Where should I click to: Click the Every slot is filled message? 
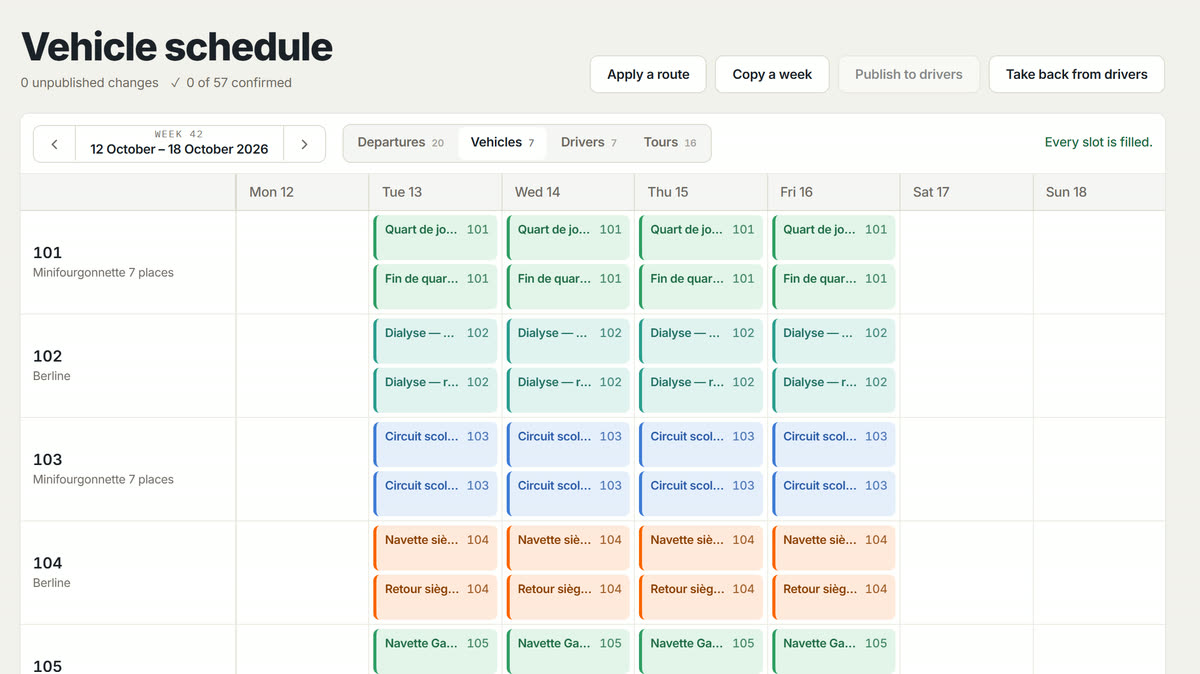pyautogui.click(x=1098, y=142)
